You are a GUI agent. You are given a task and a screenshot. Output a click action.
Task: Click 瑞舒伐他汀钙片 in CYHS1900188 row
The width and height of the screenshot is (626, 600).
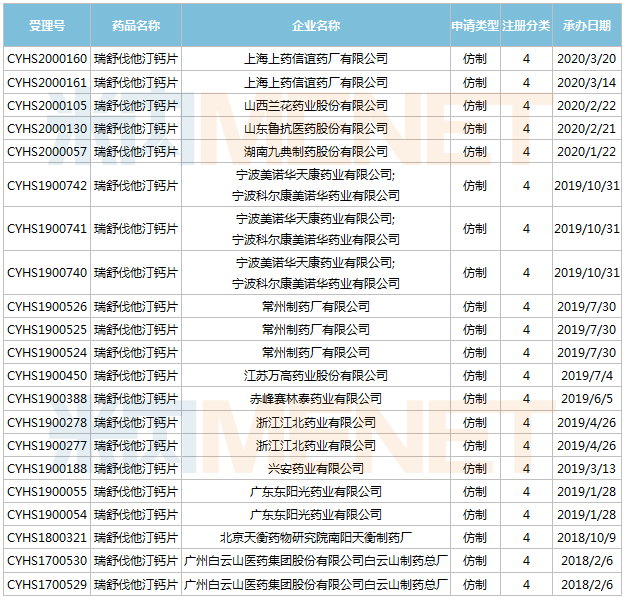click(136, 468)
